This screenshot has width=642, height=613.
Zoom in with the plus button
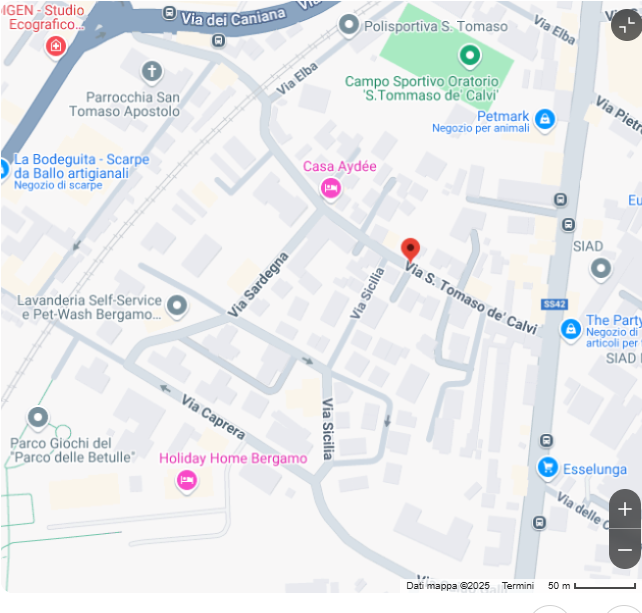click(x=625, y=509)
